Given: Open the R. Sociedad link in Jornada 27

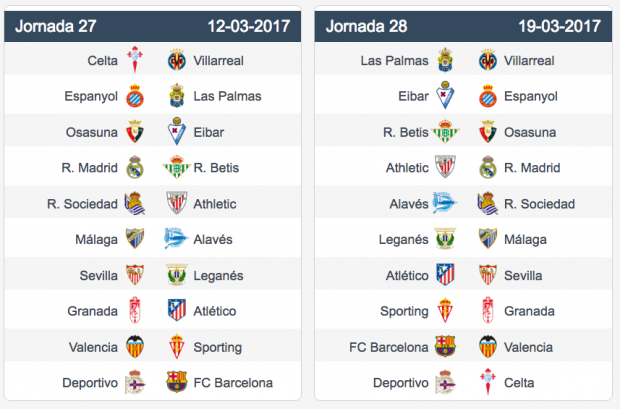Looking at the screenshot, I should point(82,204).
